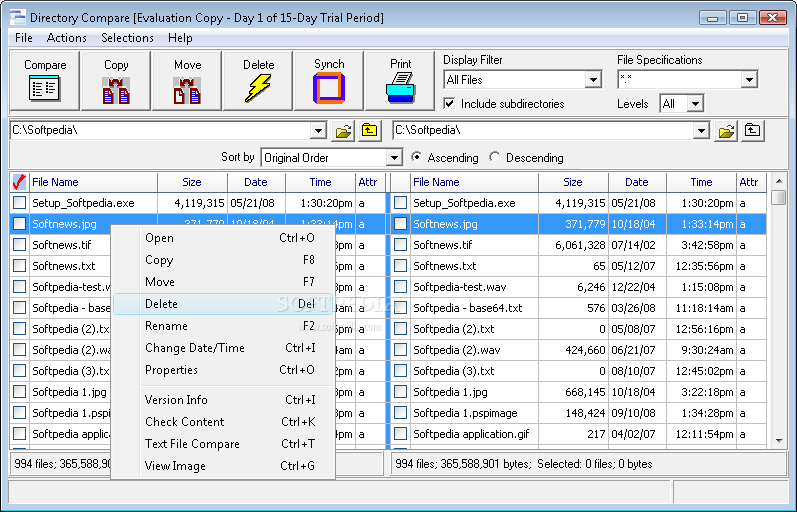
Task: Choose Properties in context menu
Action: (x=223, y=370)
